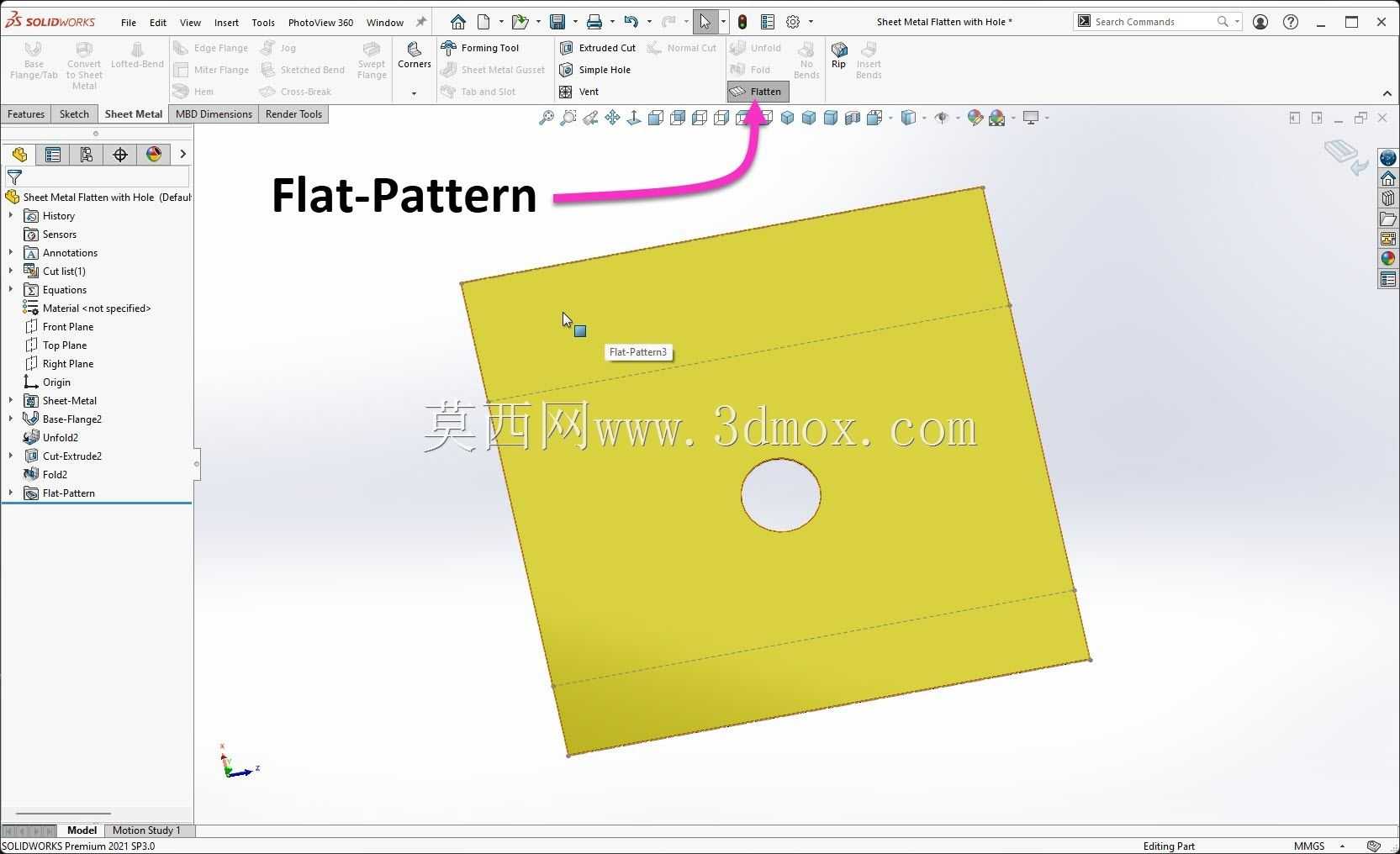Open the Options gear

pyautogui.click(x=793, y=22)
